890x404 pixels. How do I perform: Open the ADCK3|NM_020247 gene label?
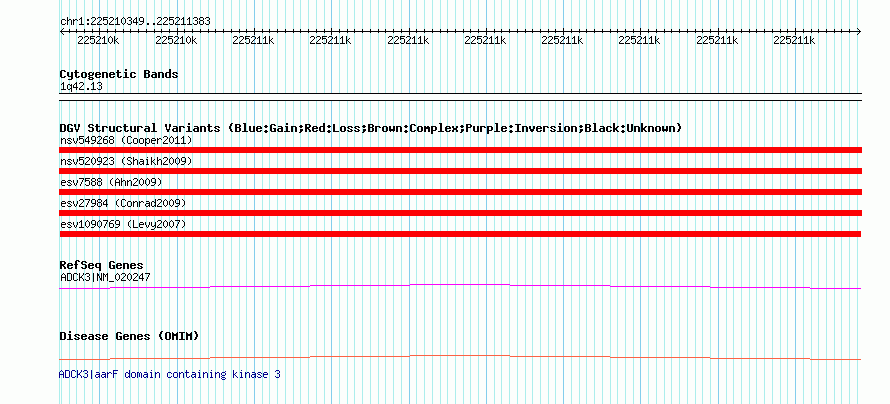click(105, 277)
